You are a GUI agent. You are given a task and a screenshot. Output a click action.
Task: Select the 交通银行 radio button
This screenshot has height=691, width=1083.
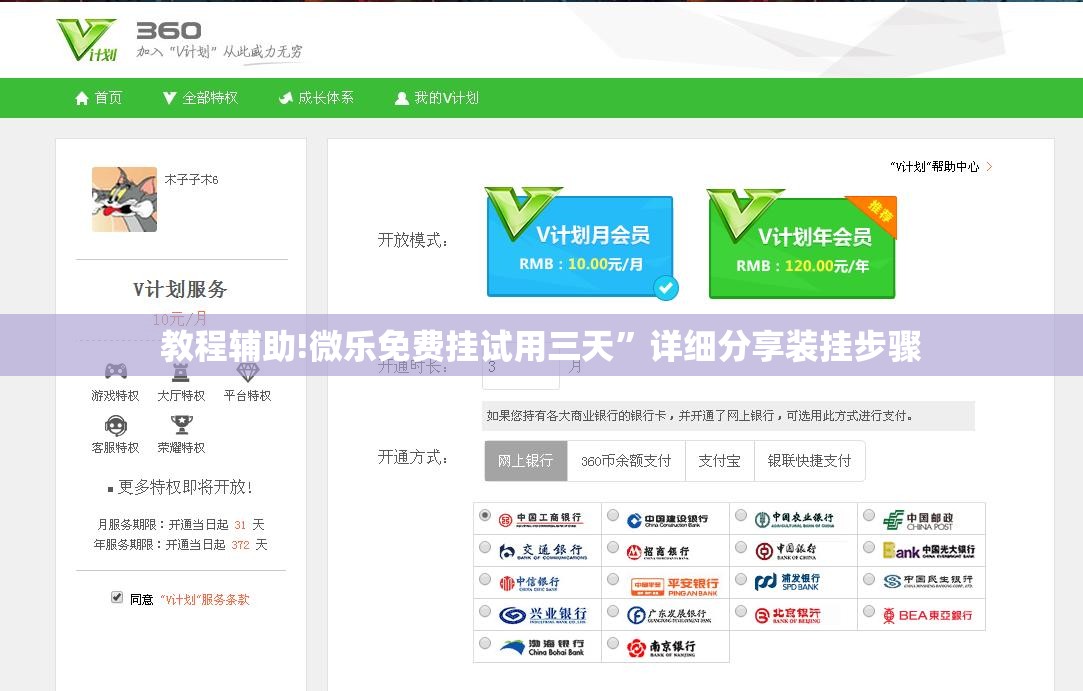tap(485, 547)
